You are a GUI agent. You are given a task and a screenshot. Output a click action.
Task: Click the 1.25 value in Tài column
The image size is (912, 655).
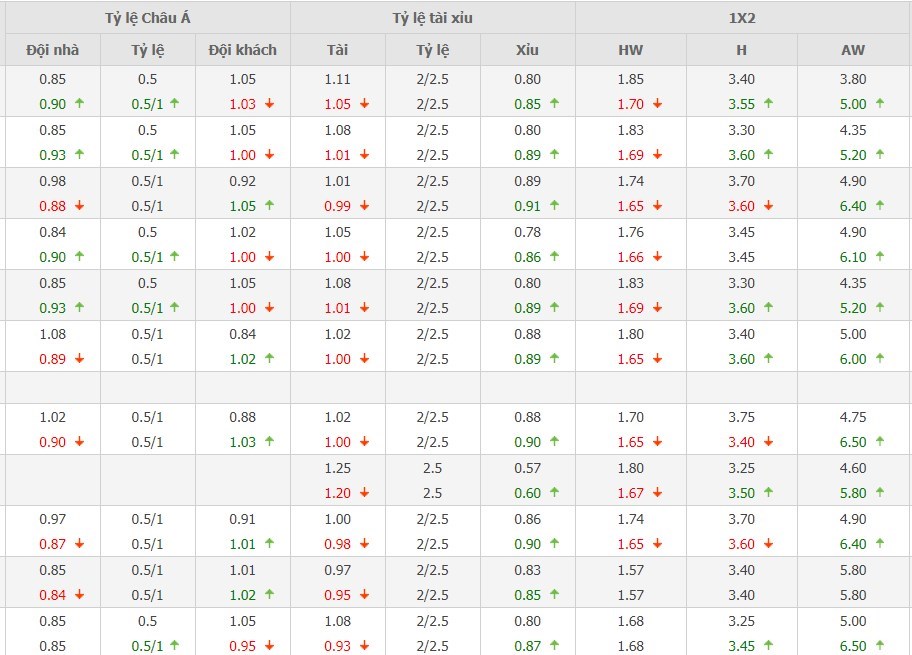click(x=338, y=468)
